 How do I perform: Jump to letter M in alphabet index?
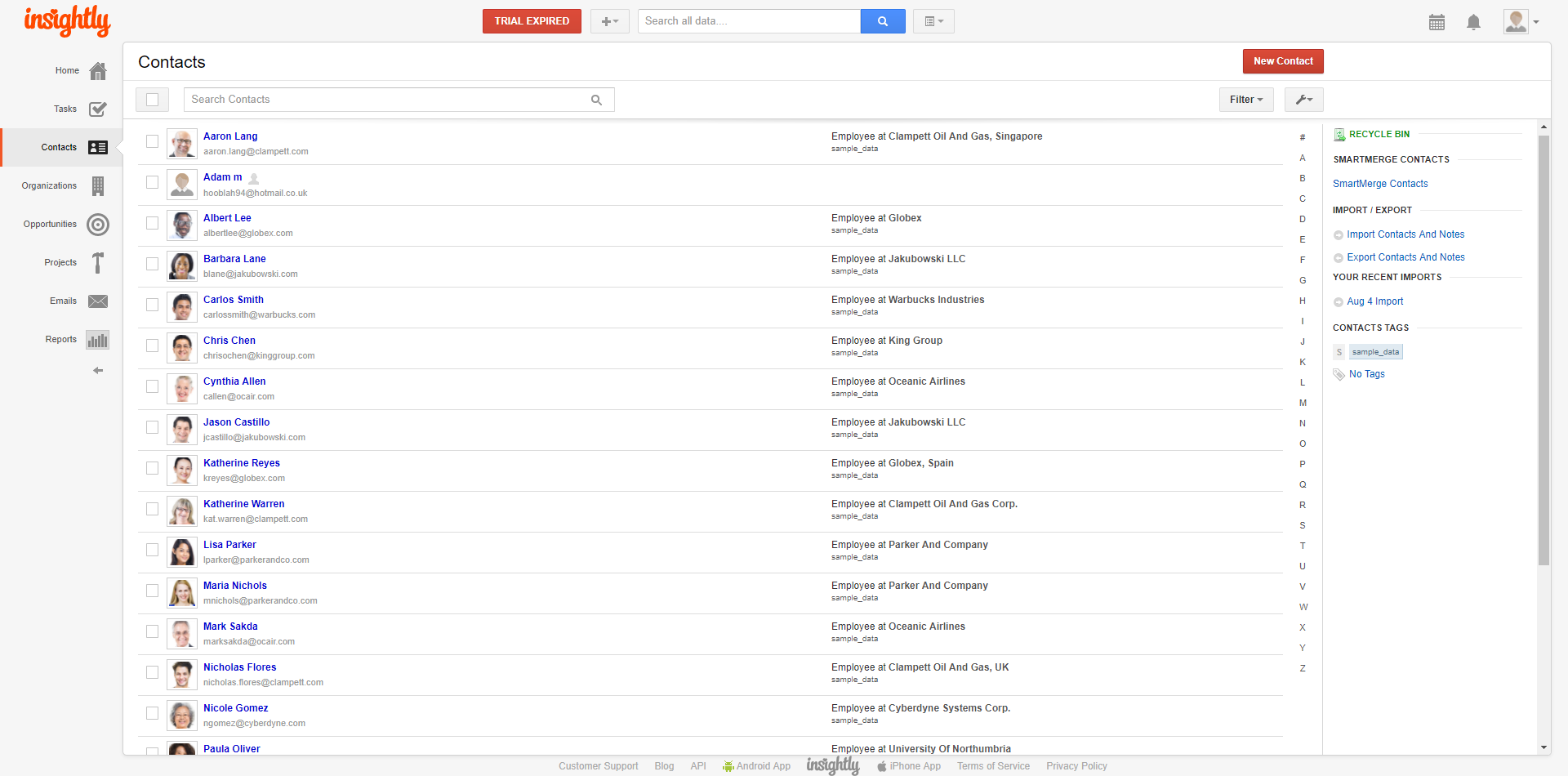(1303, 404)
